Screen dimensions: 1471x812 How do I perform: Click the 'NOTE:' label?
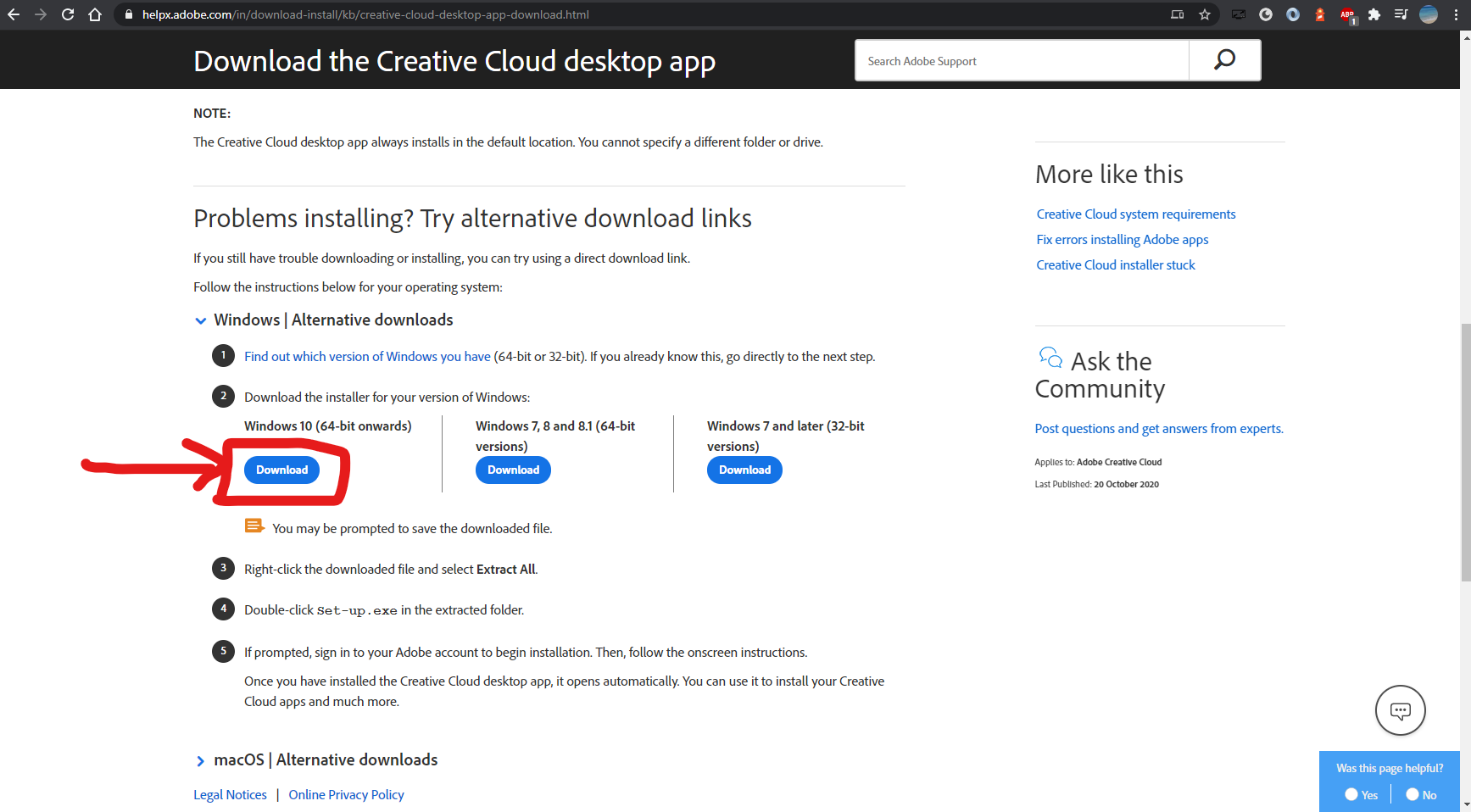[212, 114]
